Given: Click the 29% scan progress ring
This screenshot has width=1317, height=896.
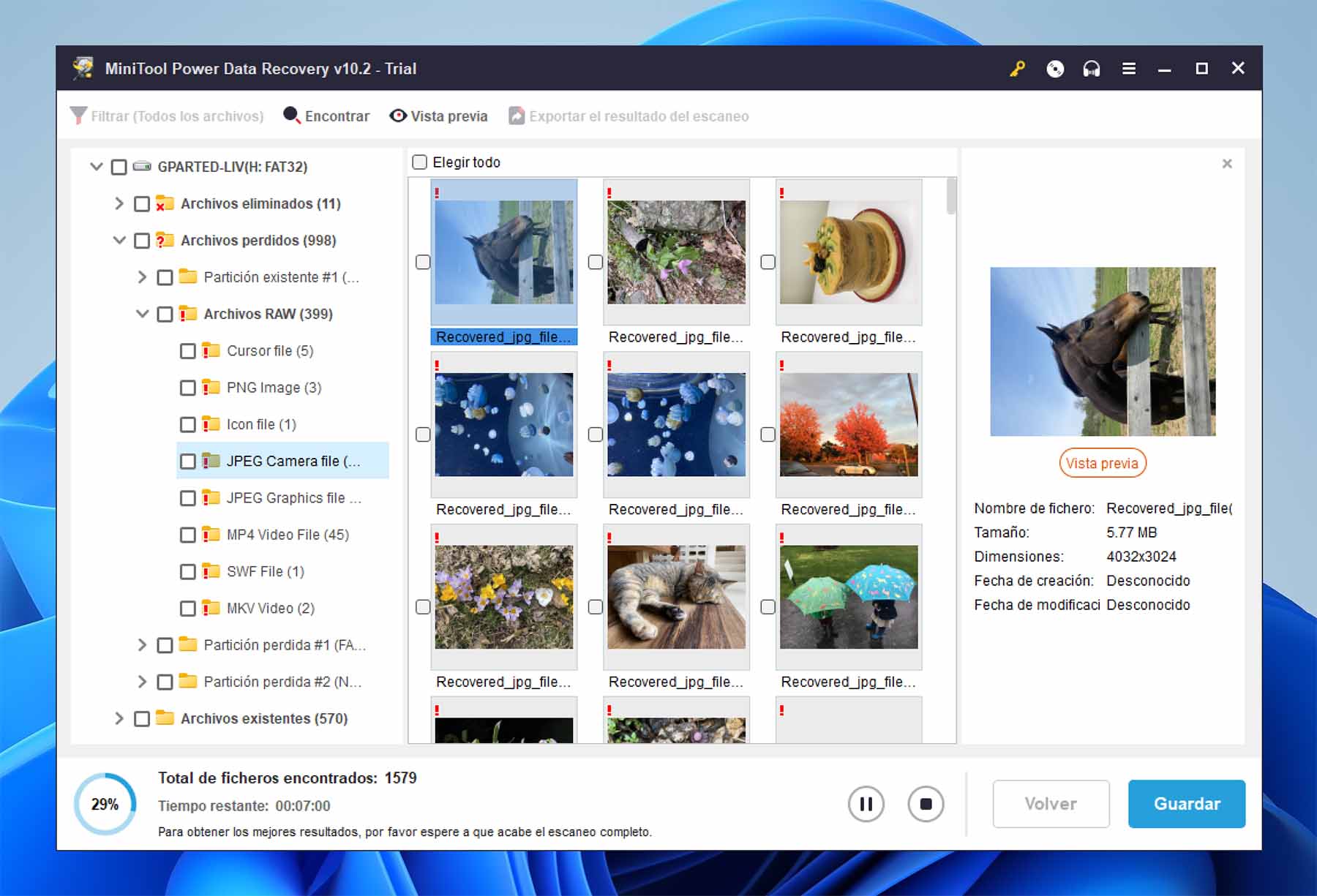Looking at the screenshot, I should pos(104,803).
